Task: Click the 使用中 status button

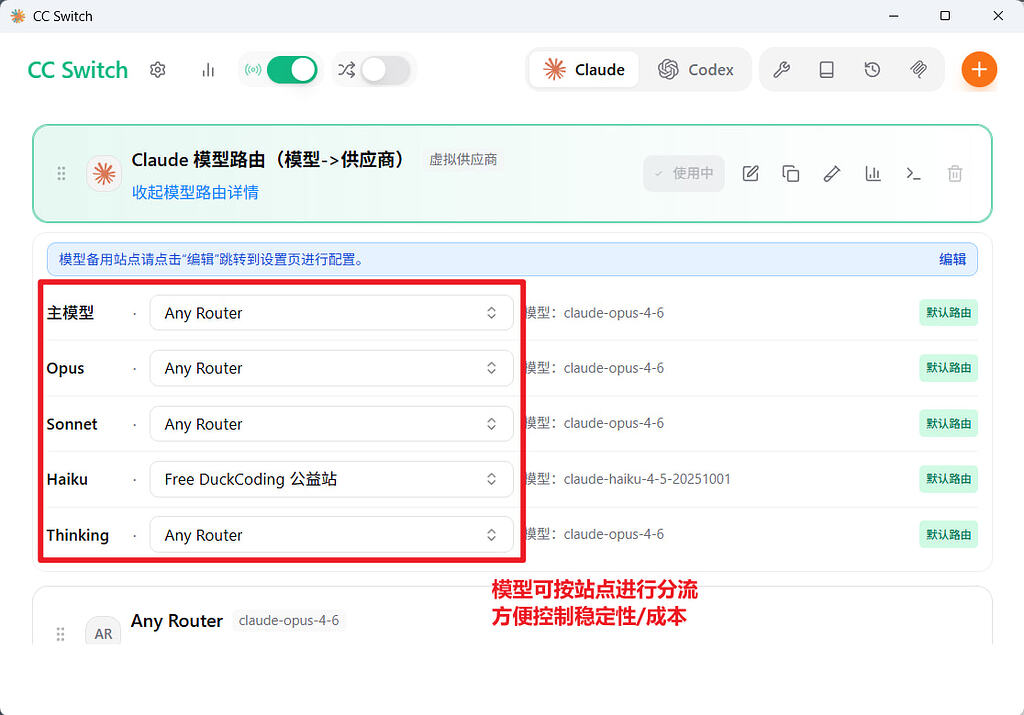Action: point(684,173)
